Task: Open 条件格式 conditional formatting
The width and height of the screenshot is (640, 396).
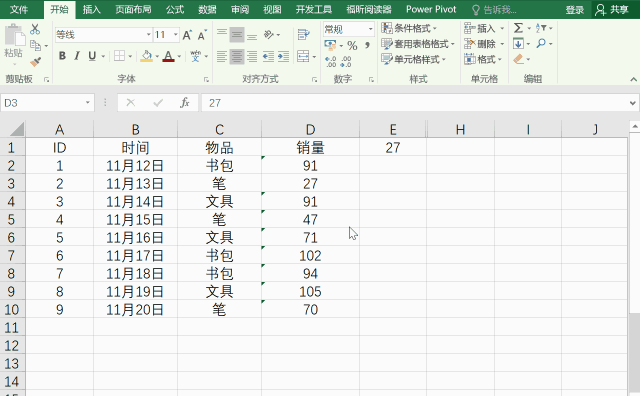Action: pos(409,28)
